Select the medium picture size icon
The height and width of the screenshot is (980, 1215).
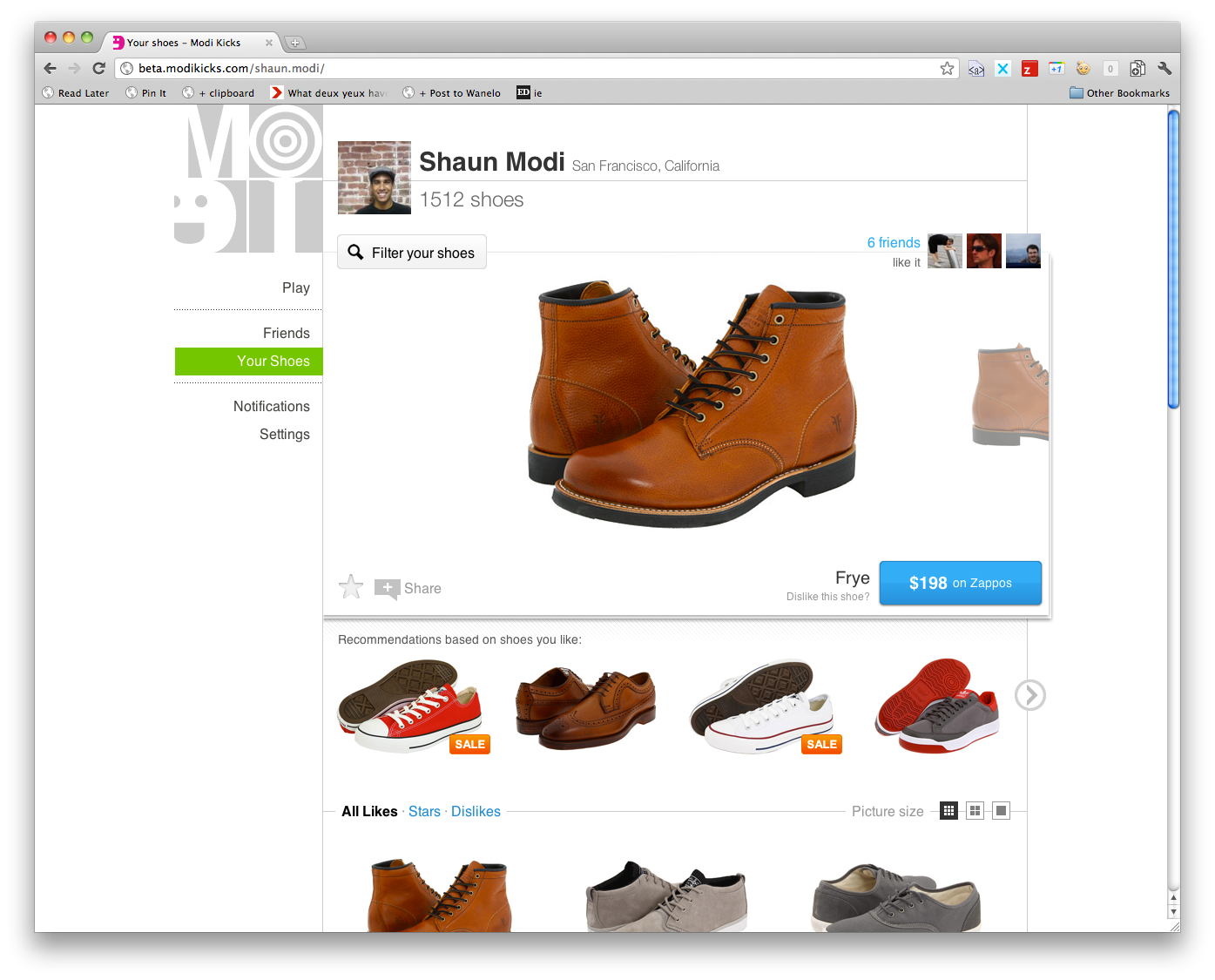click(x=975, y=810)
